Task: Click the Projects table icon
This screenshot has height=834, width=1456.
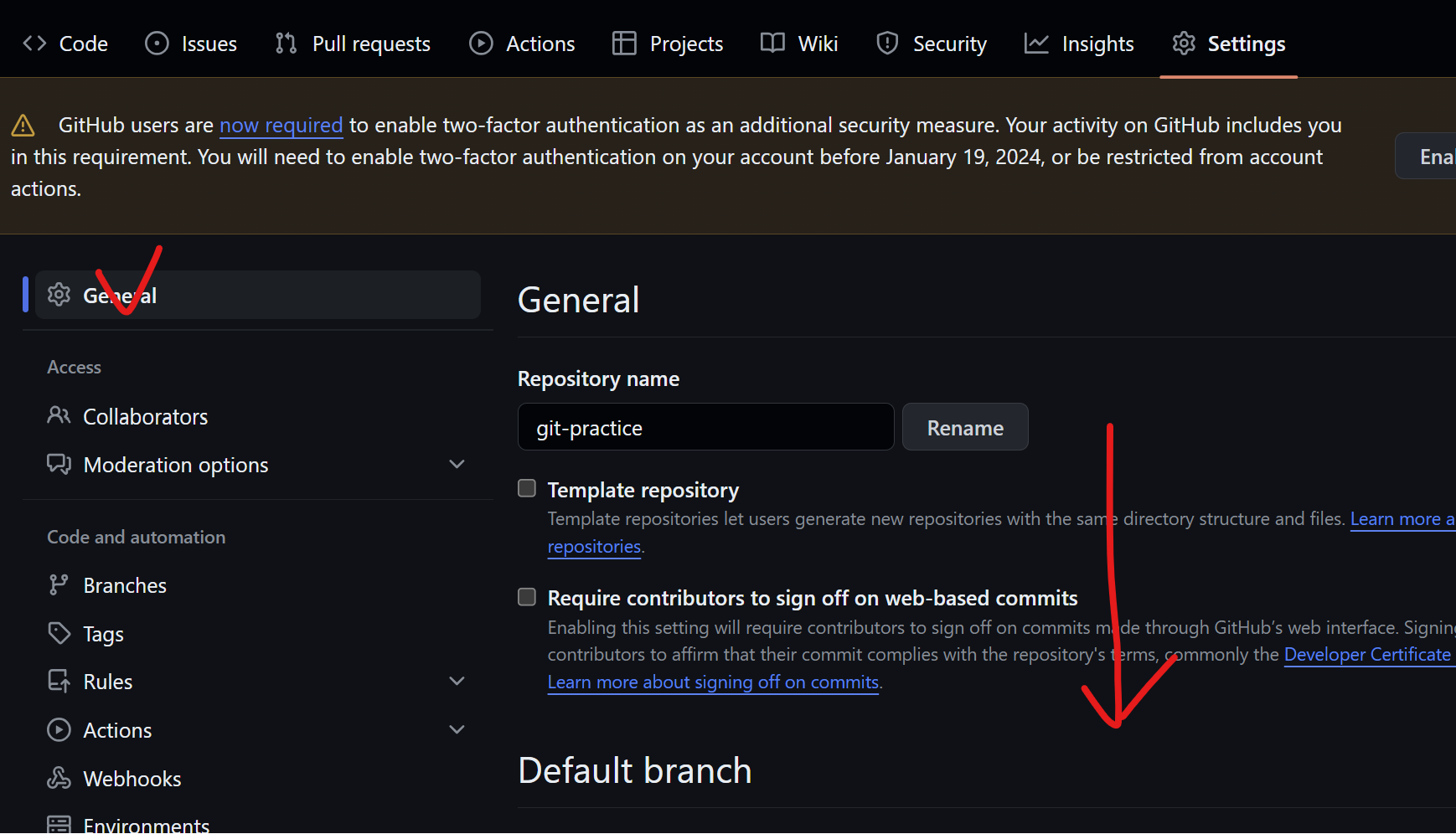Action: (624, 44)
